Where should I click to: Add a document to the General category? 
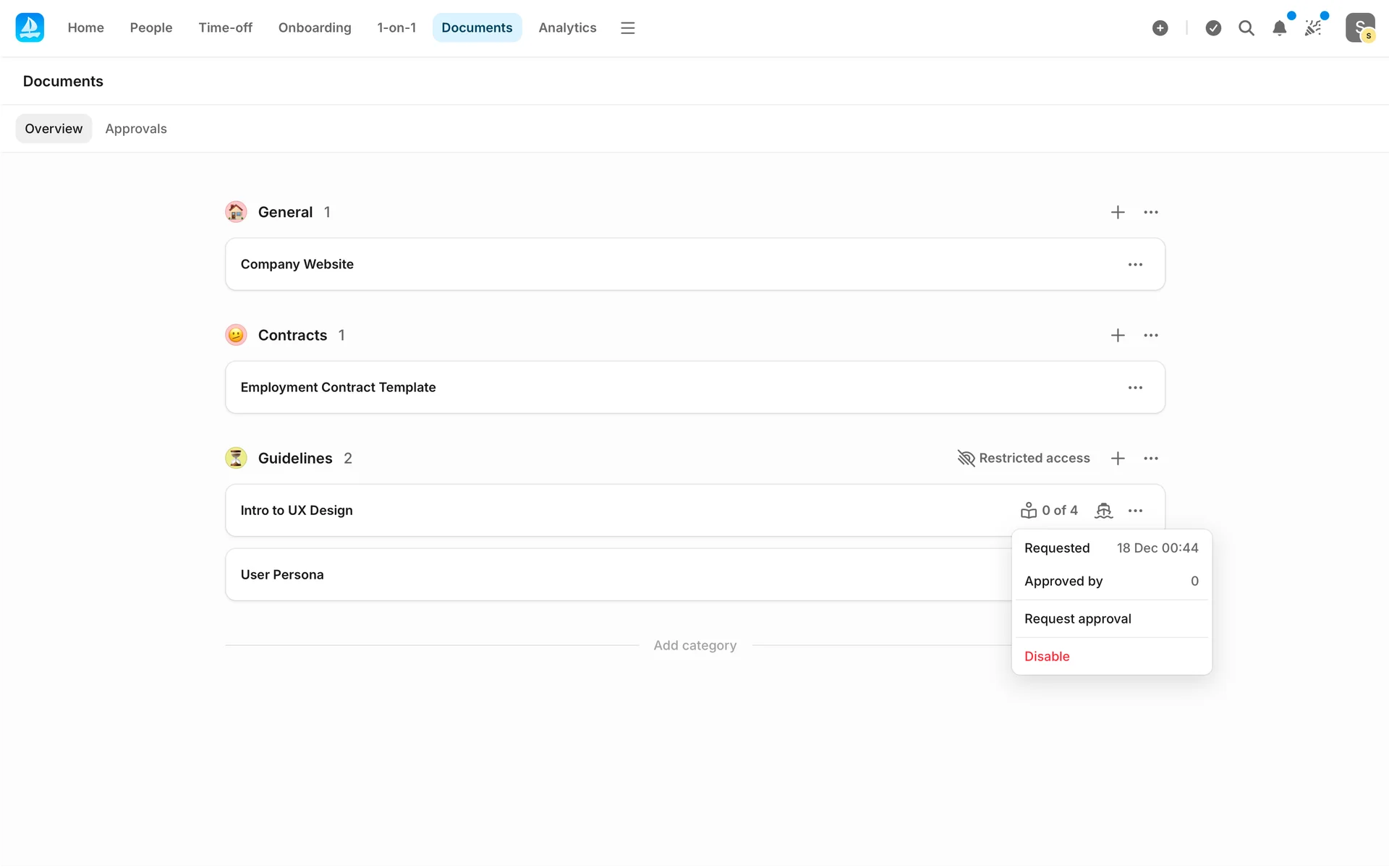pos(1118,212)
